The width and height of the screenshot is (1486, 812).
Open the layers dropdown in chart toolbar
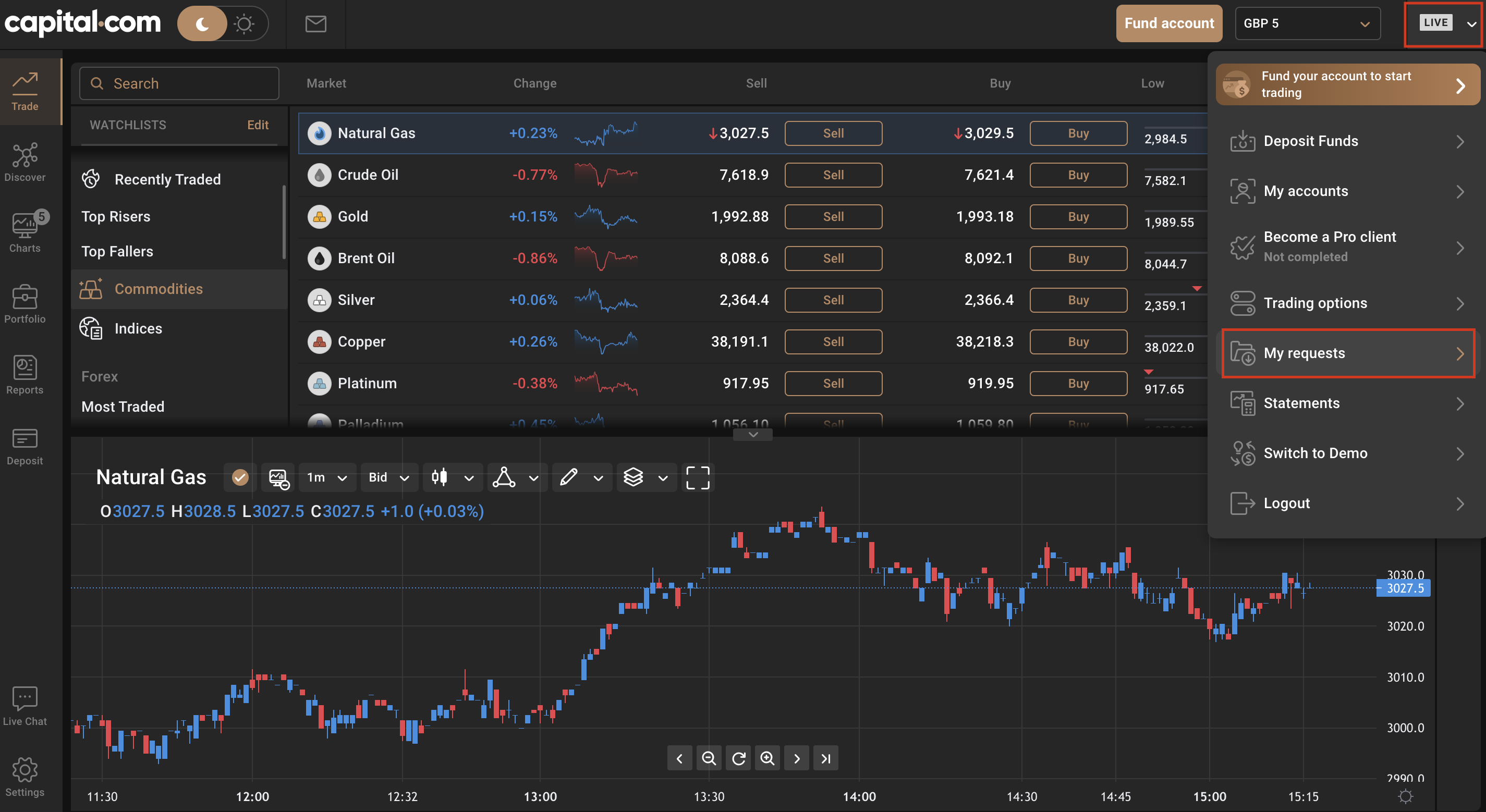pyautogui.click(x=645, y=477)
